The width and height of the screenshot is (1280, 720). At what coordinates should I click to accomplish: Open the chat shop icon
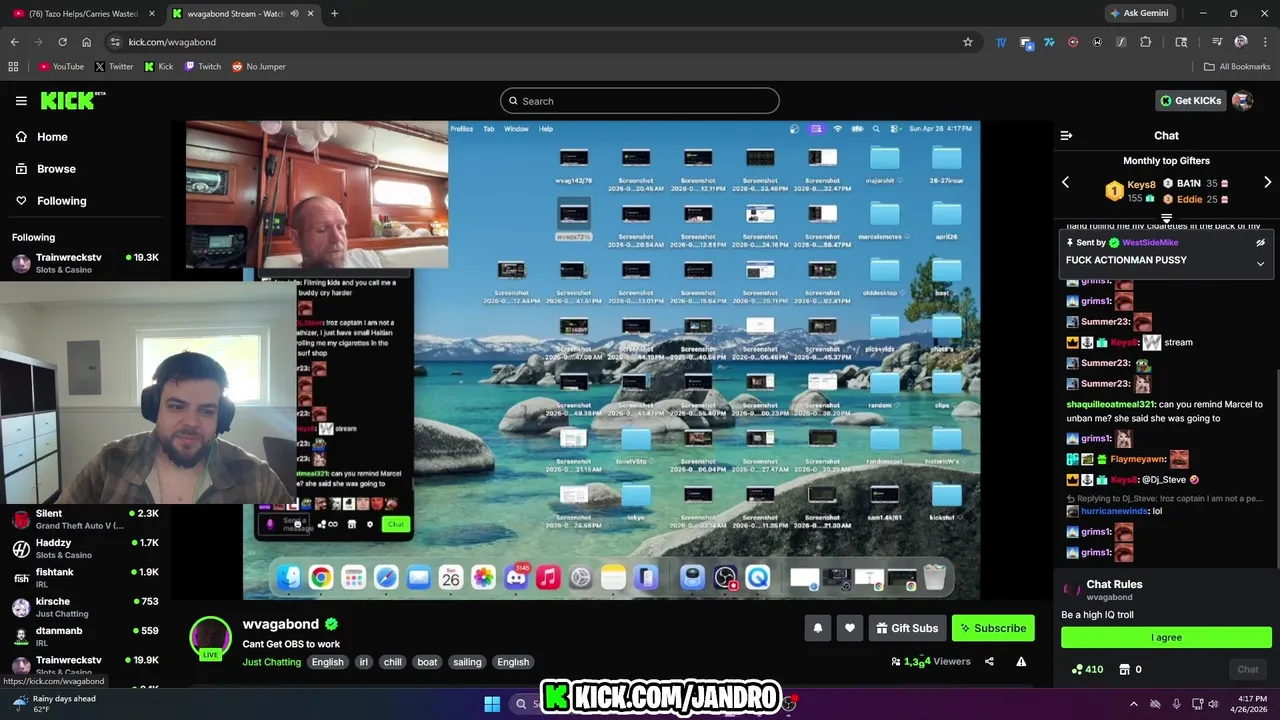pos(1124,669)
